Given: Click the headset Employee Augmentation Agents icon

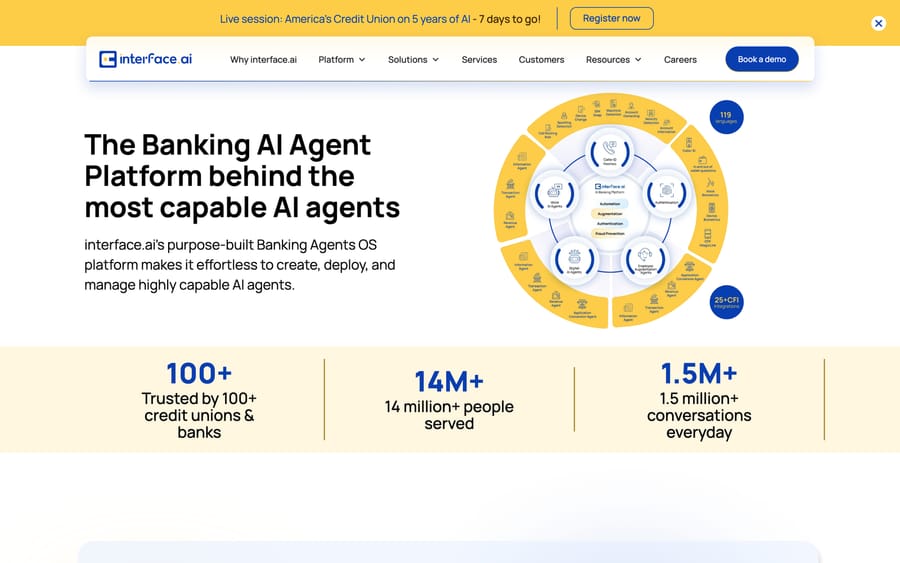Looking at the screenshot, I should click(645, 255).
